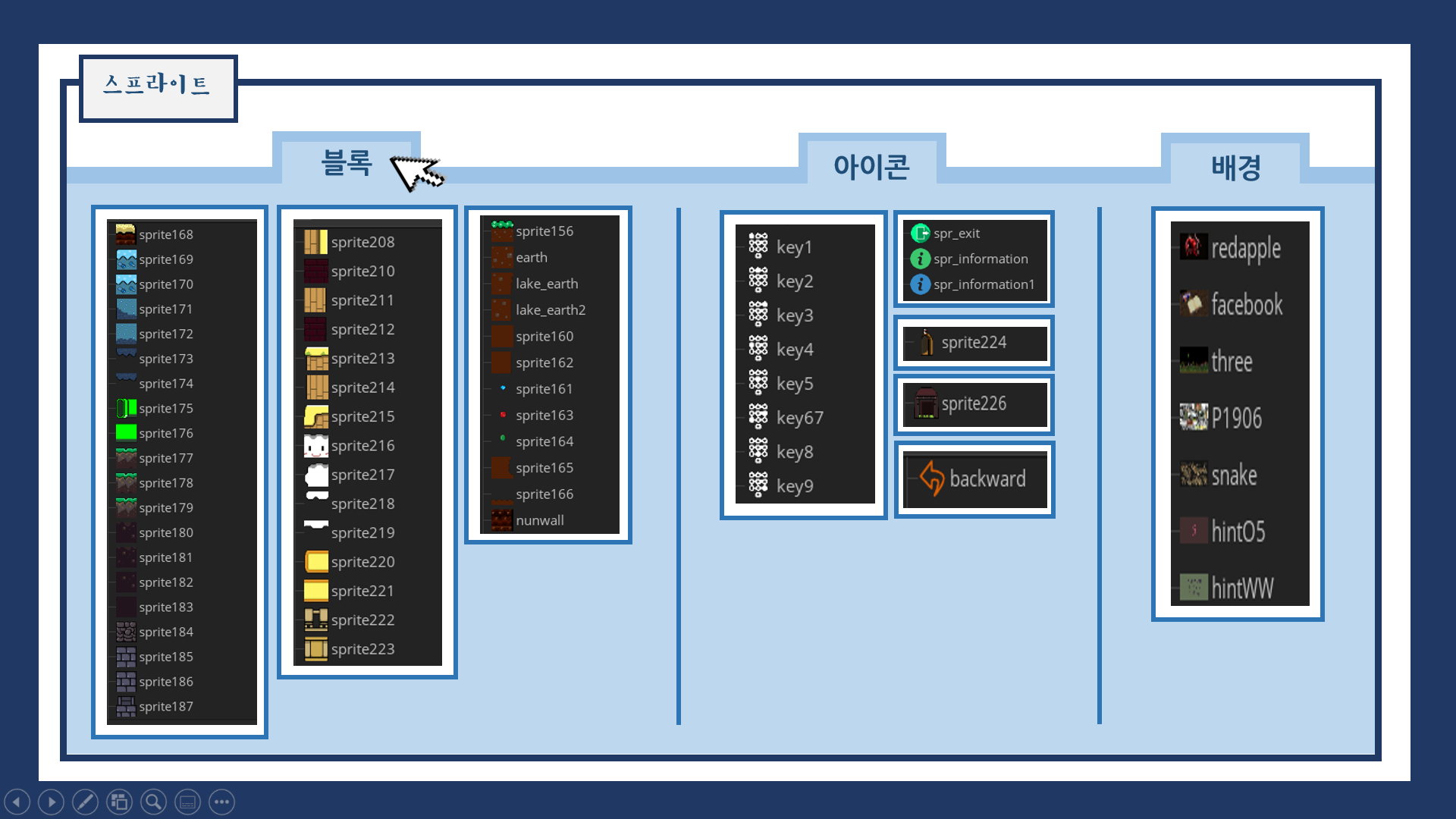Open more slideshow options ellipsis

click(x=221, y=802)
